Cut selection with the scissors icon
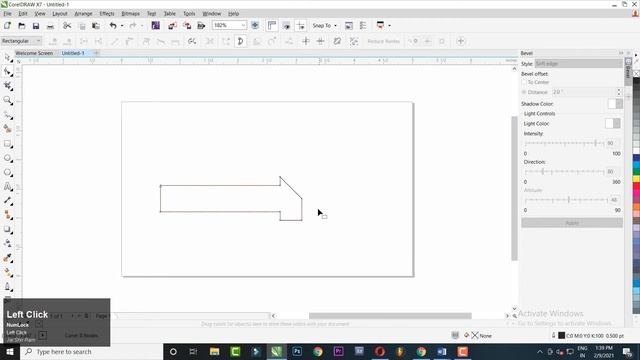Viewport: 640px width, 360px height. pyautogui.click(x=67, y=26)
